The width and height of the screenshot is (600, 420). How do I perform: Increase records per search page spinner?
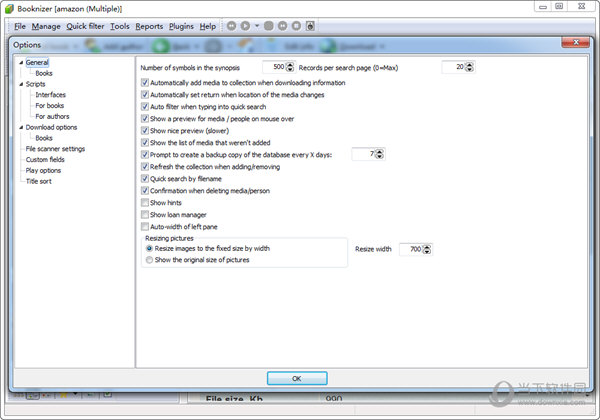470,65
